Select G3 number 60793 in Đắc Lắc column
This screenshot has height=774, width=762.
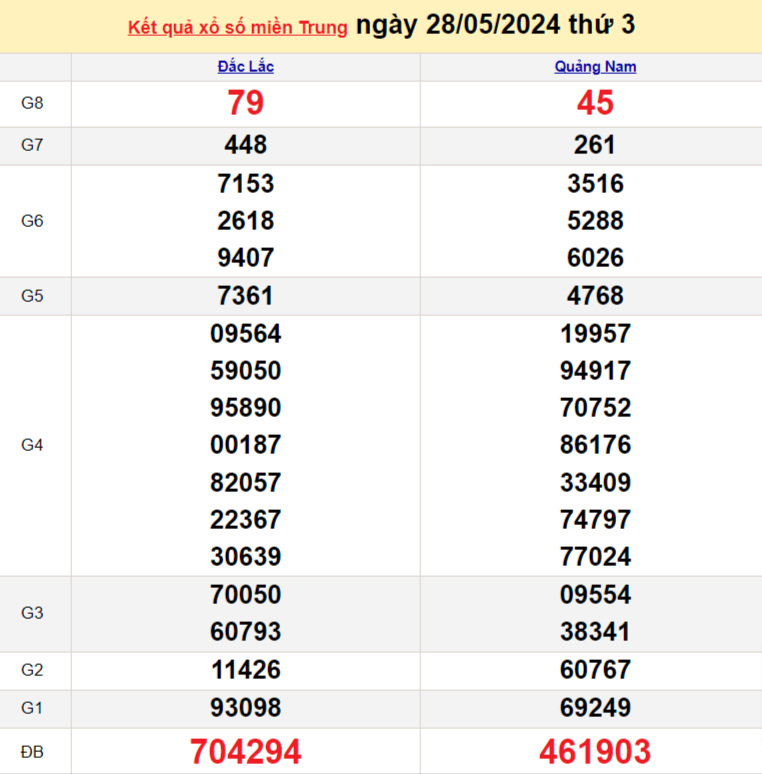pos(245,632)
